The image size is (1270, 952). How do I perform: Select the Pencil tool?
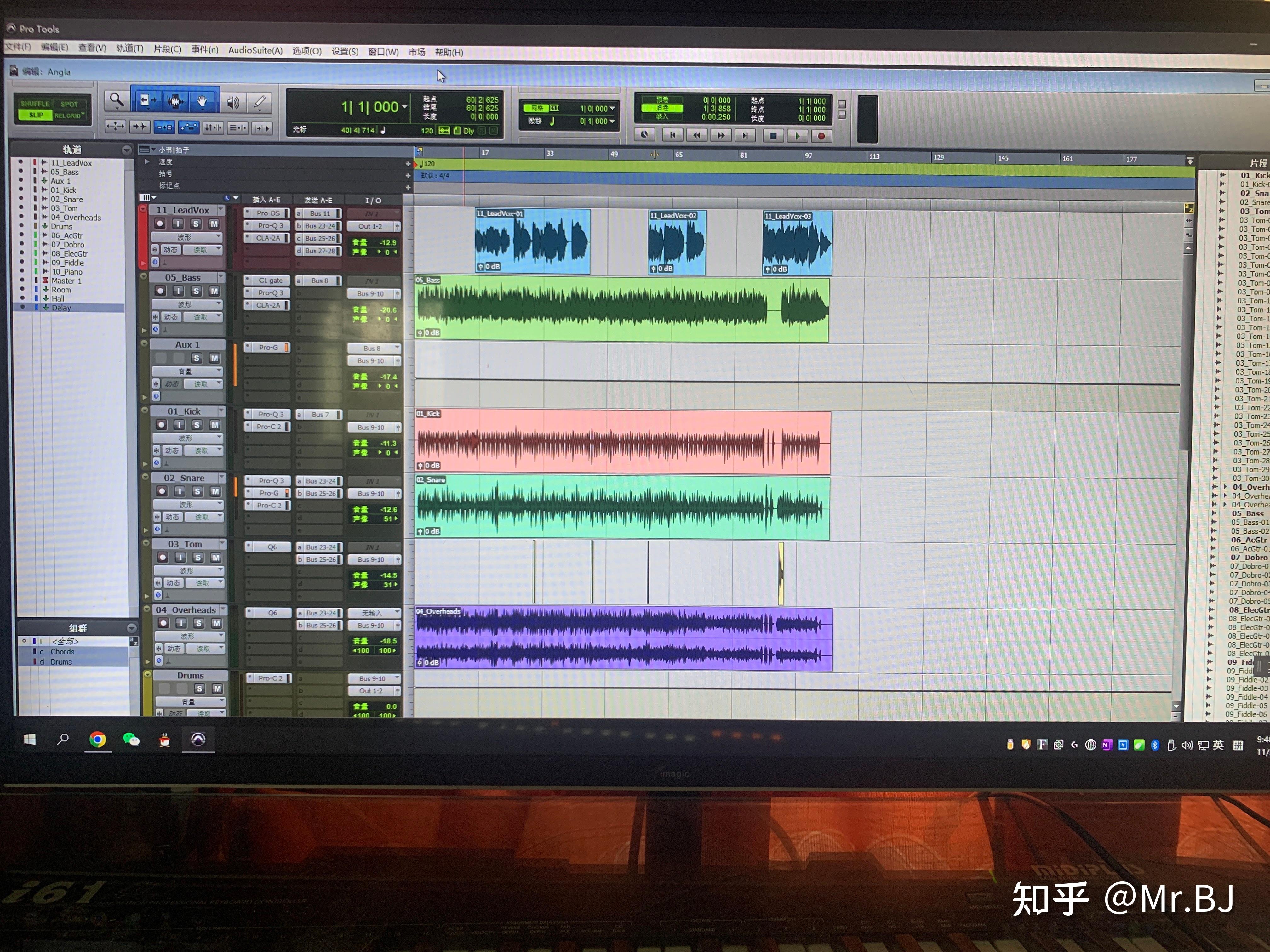tap(260, 103)
